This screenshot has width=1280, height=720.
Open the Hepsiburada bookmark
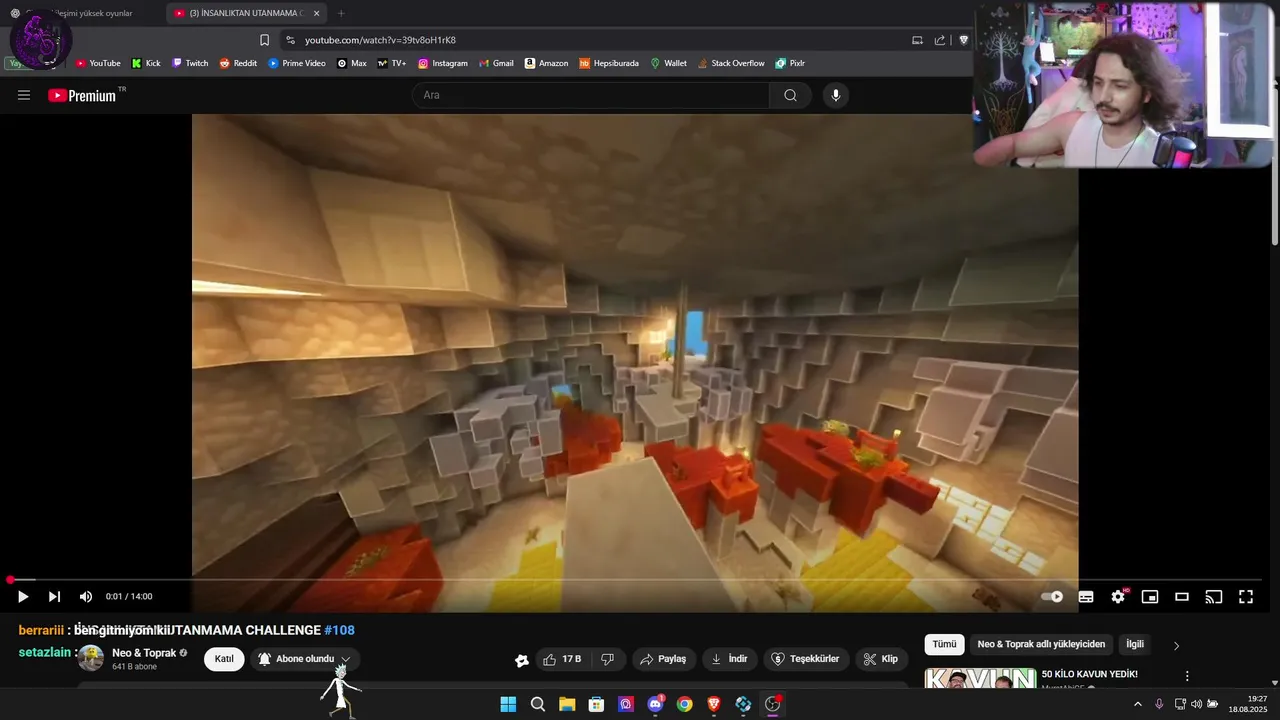pos(609,63)
